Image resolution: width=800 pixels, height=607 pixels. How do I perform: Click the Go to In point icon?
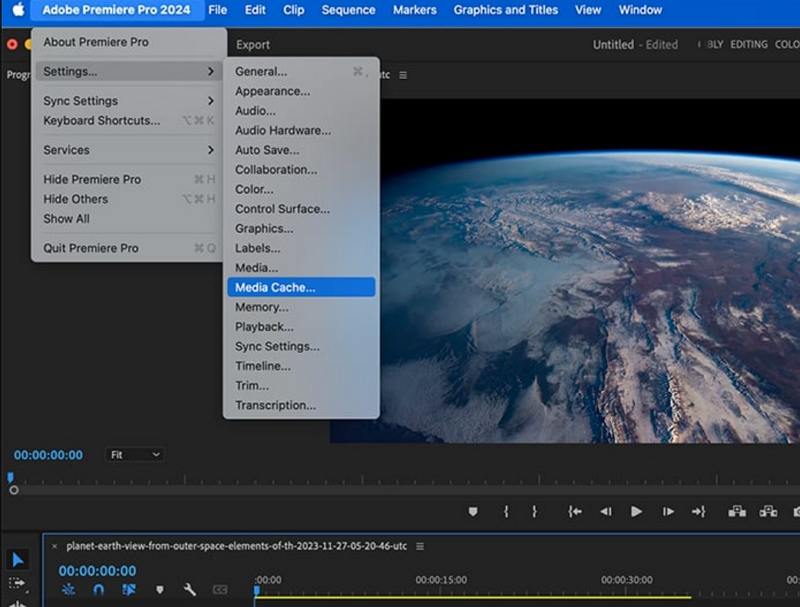[575, 511]
